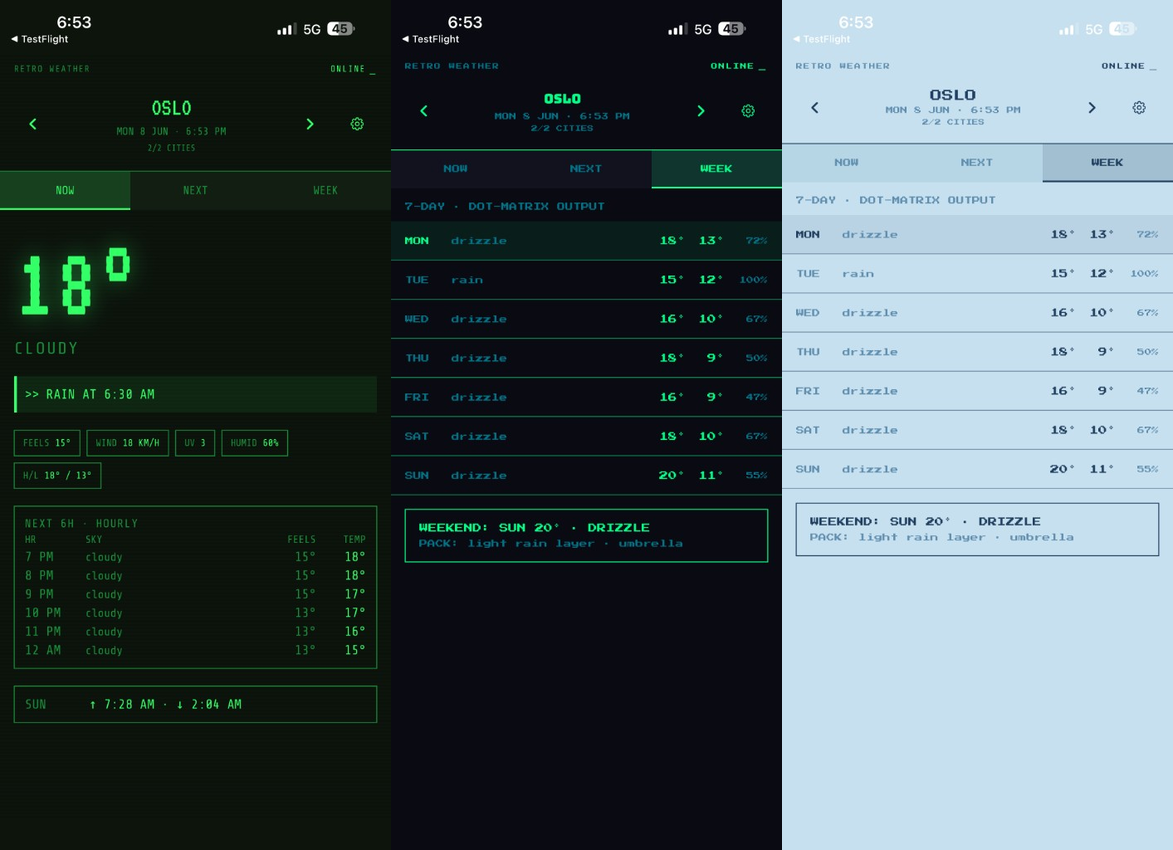1173x850 pixels.
Task: Go to next city in navy screen
Action: 701,111
